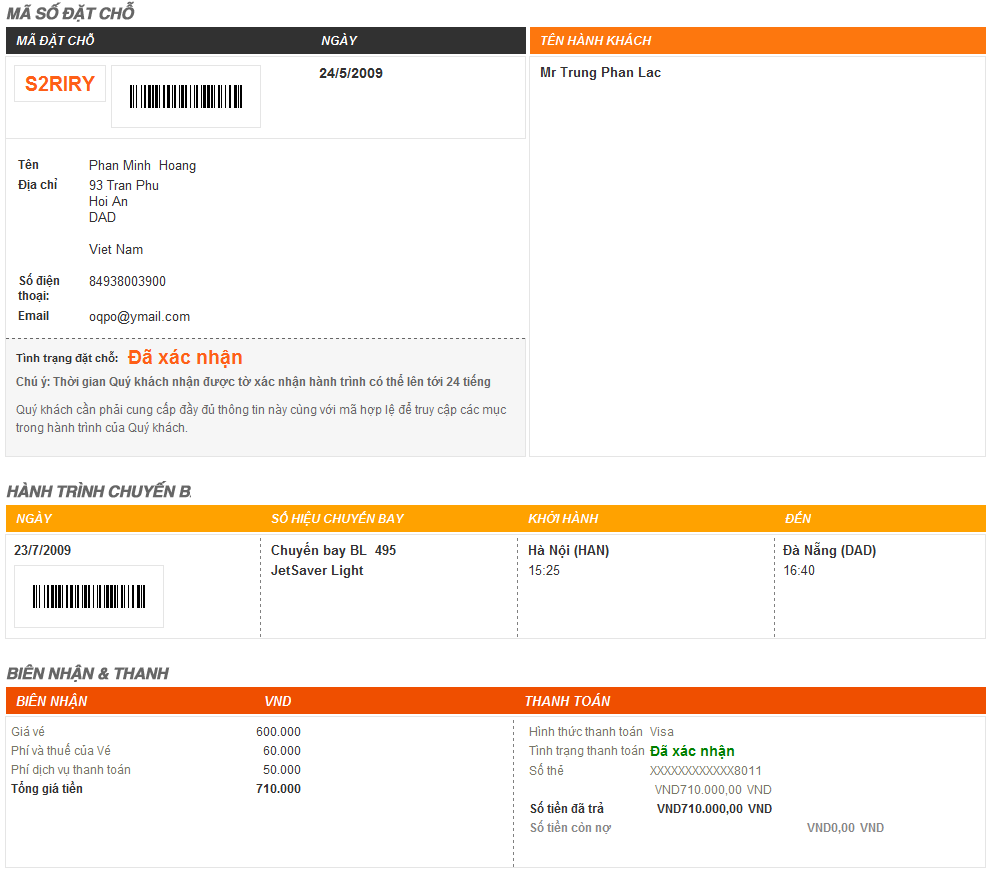The width and height of the screenshot is (993, 875).
Task: Click the booking barcode beside S2RIRY
Action: tap(186, 96)
